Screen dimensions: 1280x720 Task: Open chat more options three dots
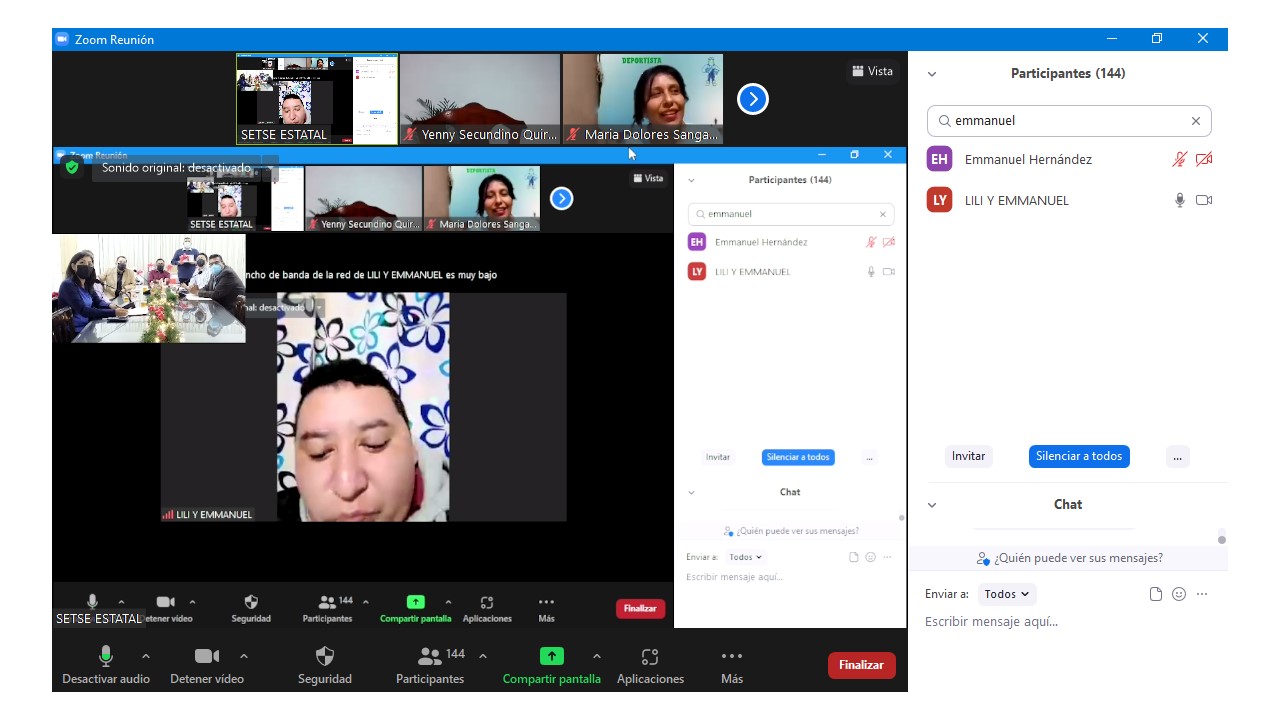(x=1202, y=594)
